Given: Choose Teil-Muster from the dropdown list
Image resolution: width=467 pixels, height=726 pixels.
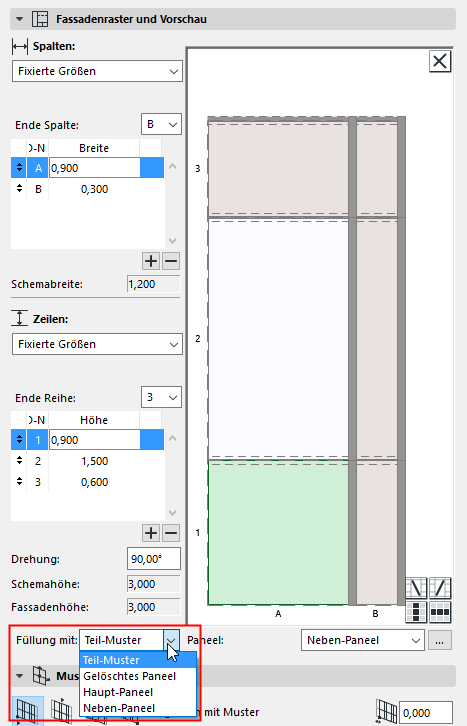Looking at the screenshot, I should 138,660.
